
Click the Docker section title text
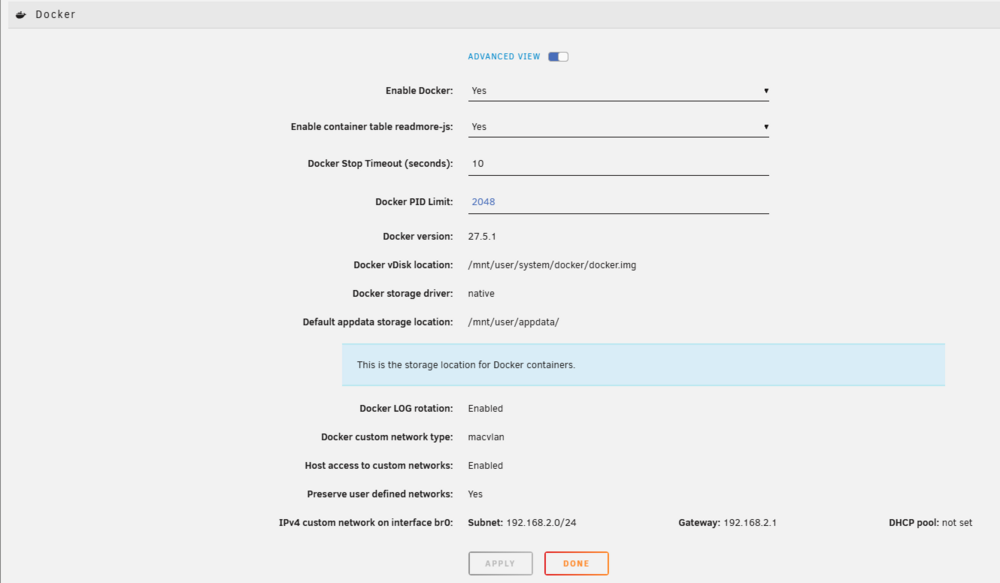click(x=55, y=14)
